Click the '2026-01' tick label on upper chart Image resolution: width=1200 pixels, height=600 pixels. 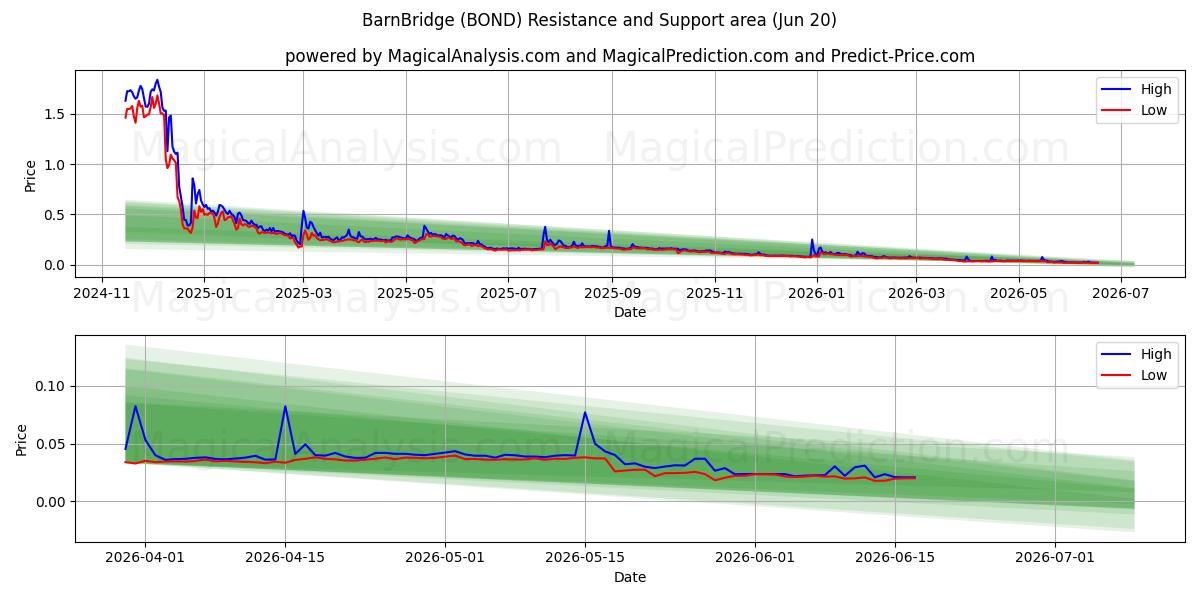[x=816, y=293]
